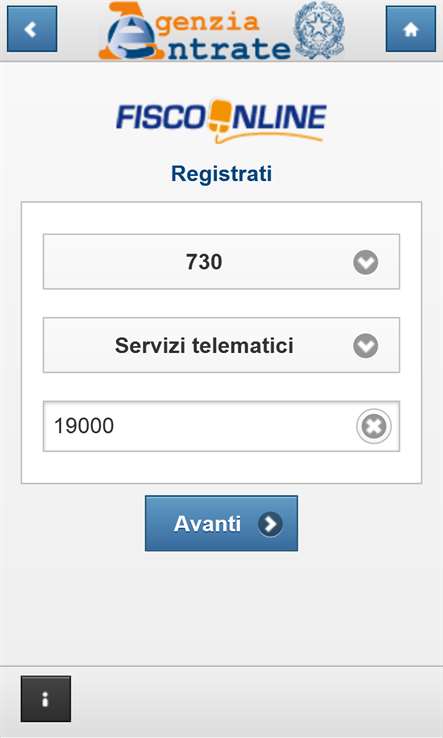Image resolution: width=443 pixels, height=738 pixels.
Task: Click the Servizi telematici label text
Action: click(204, 346)
